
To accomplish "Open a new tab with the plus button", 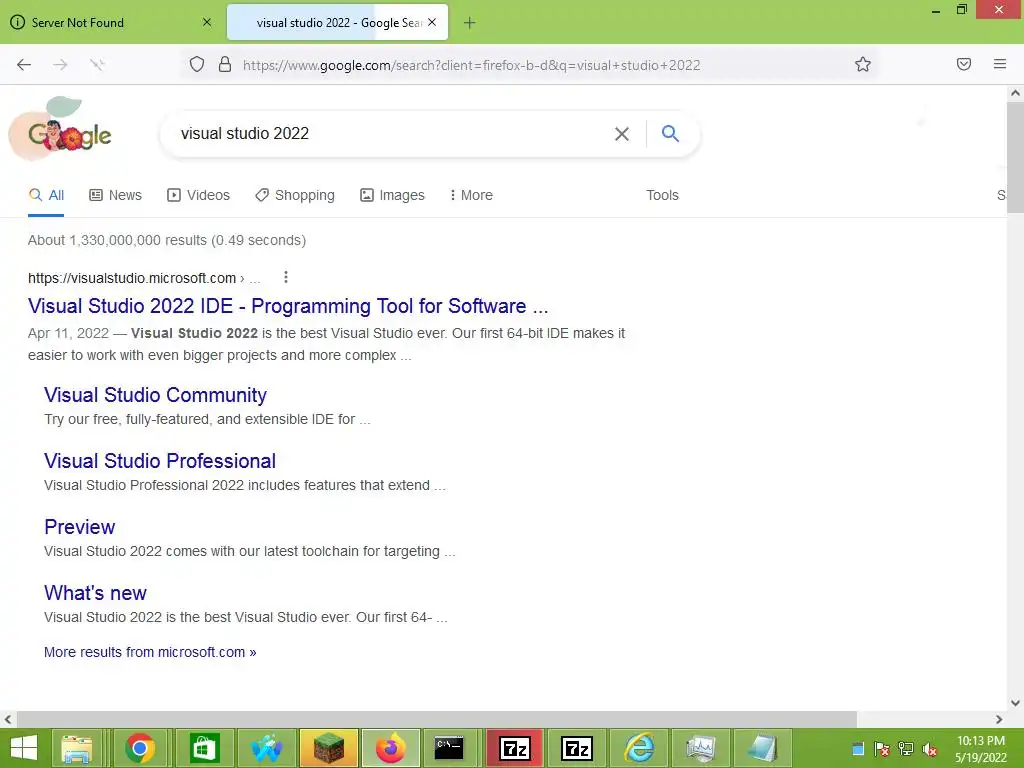I will pos(470,23).
